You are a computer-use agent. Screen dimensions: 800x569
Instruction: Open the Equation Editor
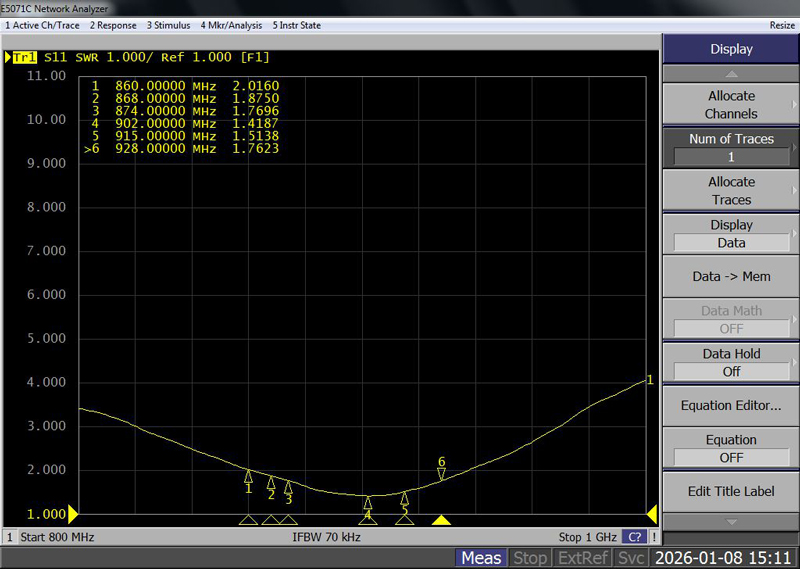pos(731,405)
